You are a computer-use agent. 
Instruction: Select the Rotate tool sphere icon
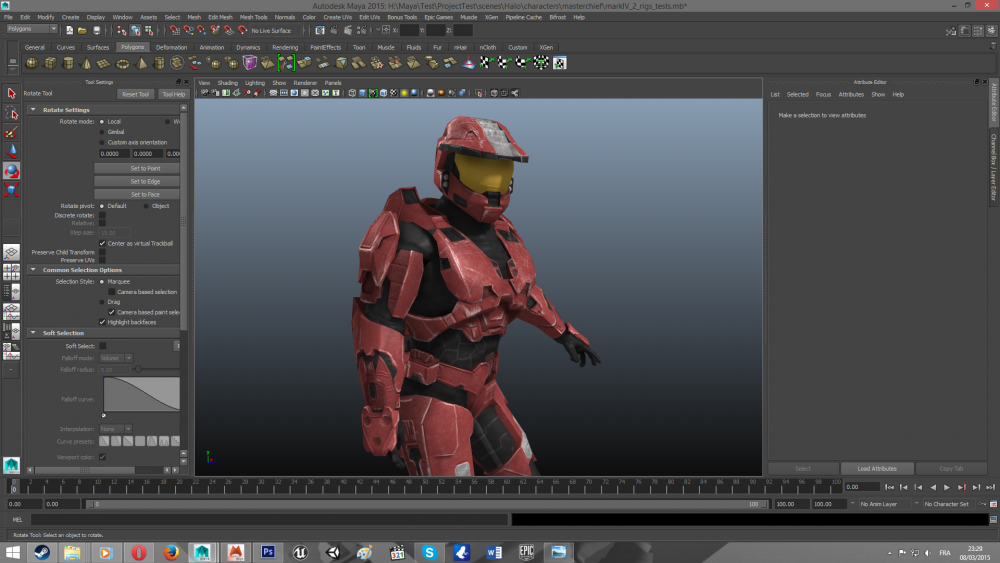(11, 170)
